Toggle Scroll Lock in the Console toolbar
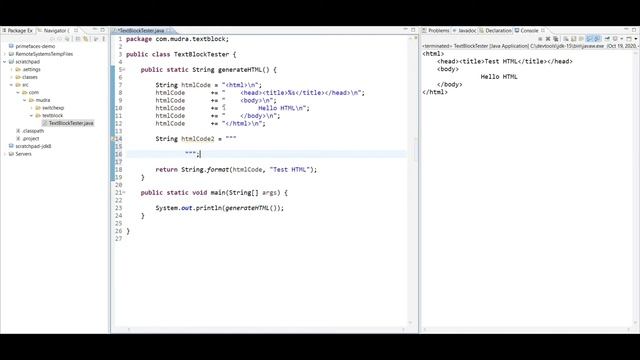The image size is (640, 360). coord(573,39)
